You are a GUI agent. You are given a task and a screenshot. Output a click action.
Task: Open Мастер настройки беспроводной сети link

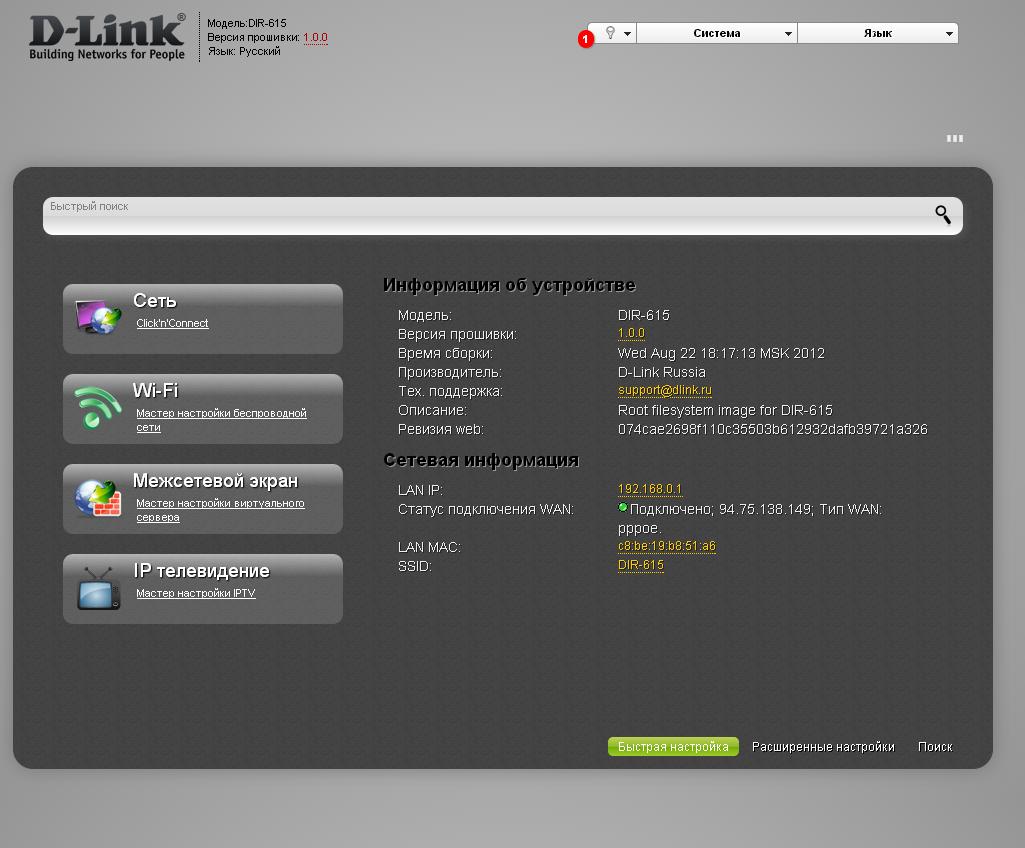tap(221, 420)
